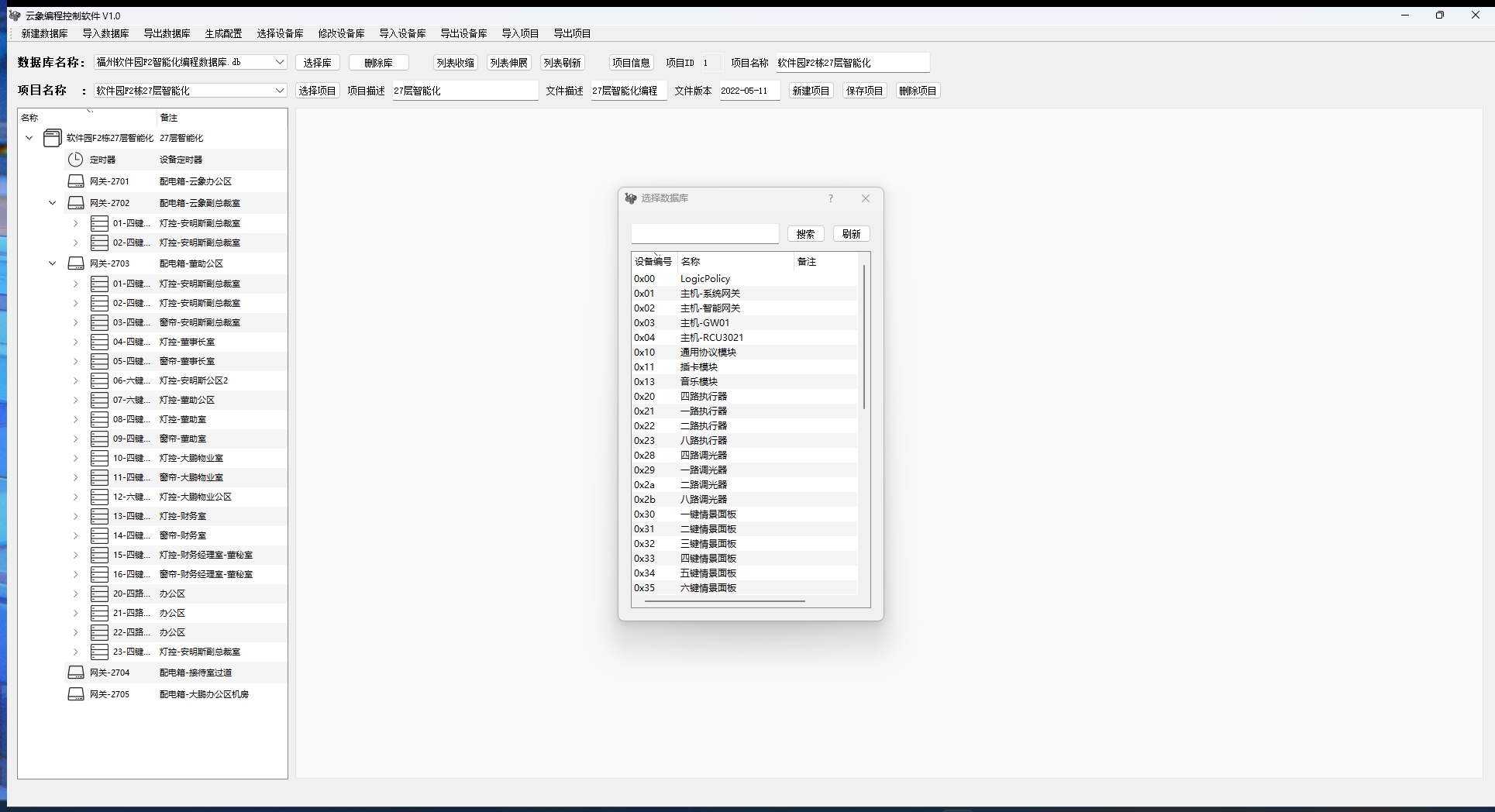The height and width of the screenshot is (812, 1495).
Task: Collapse the 网关-2702 tree node
Action: click(x=53, y=203)
